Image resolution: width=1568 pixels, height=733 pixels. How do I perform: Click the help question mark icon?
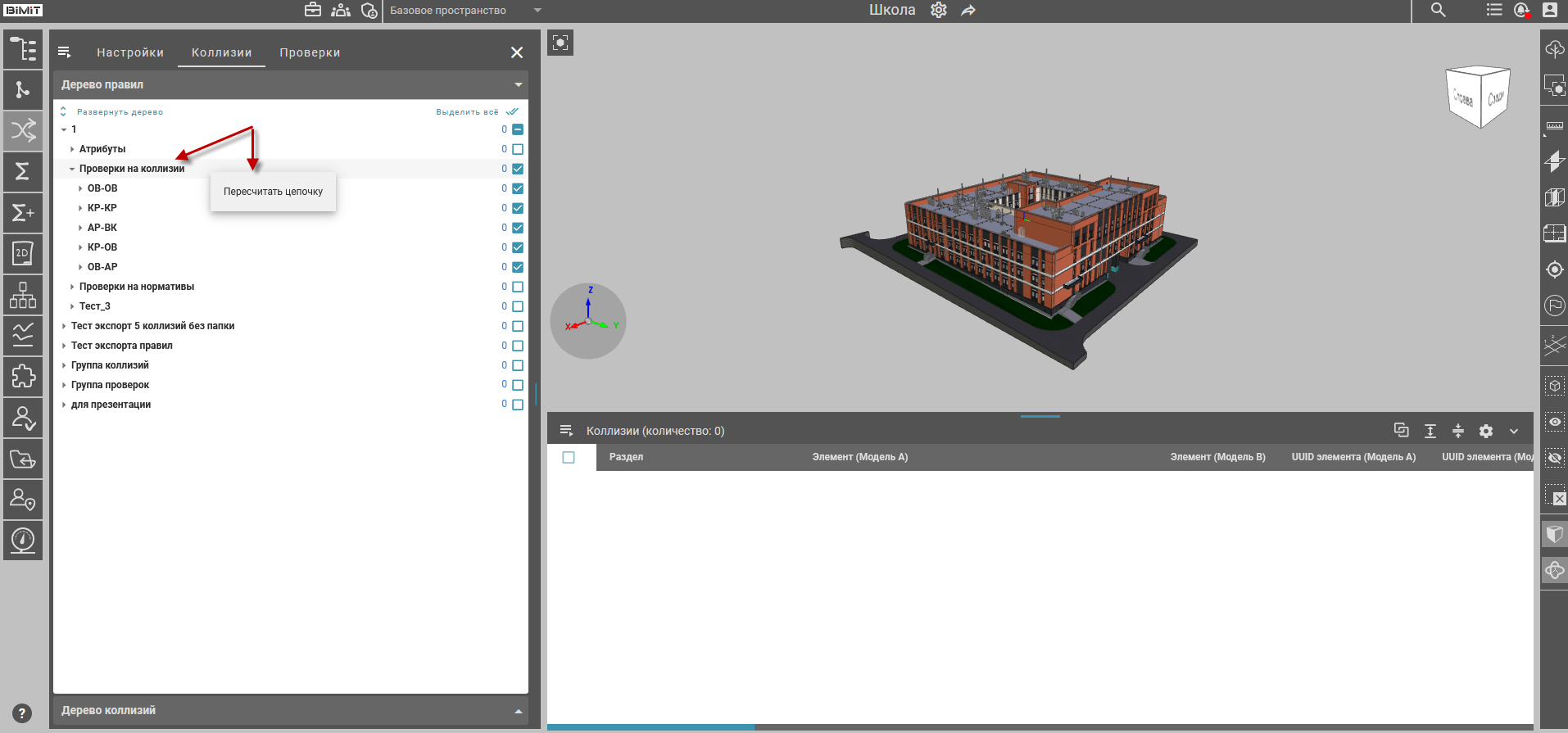(23, 713)
